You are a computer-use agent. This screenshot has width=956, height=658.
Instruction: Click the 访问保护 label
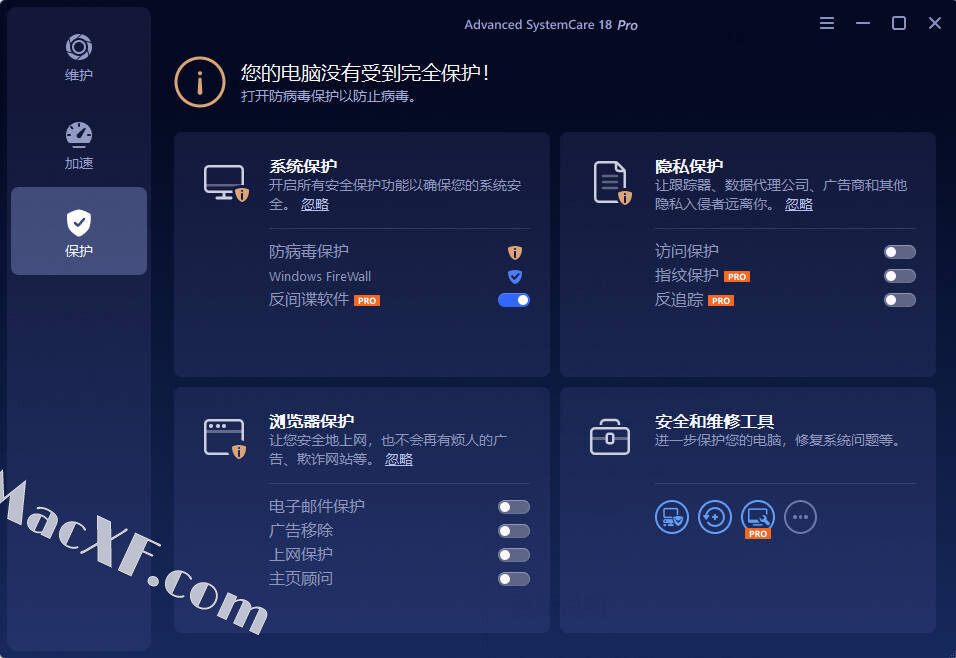pos(687,251)
